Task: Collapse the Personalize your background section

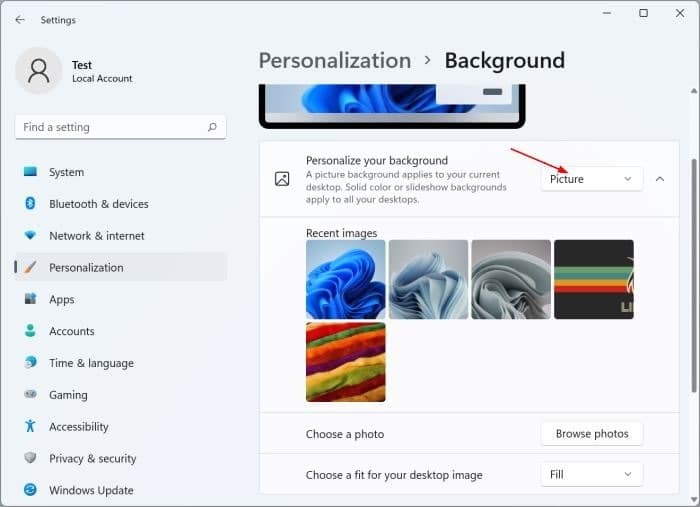Action: click(660, 179)
